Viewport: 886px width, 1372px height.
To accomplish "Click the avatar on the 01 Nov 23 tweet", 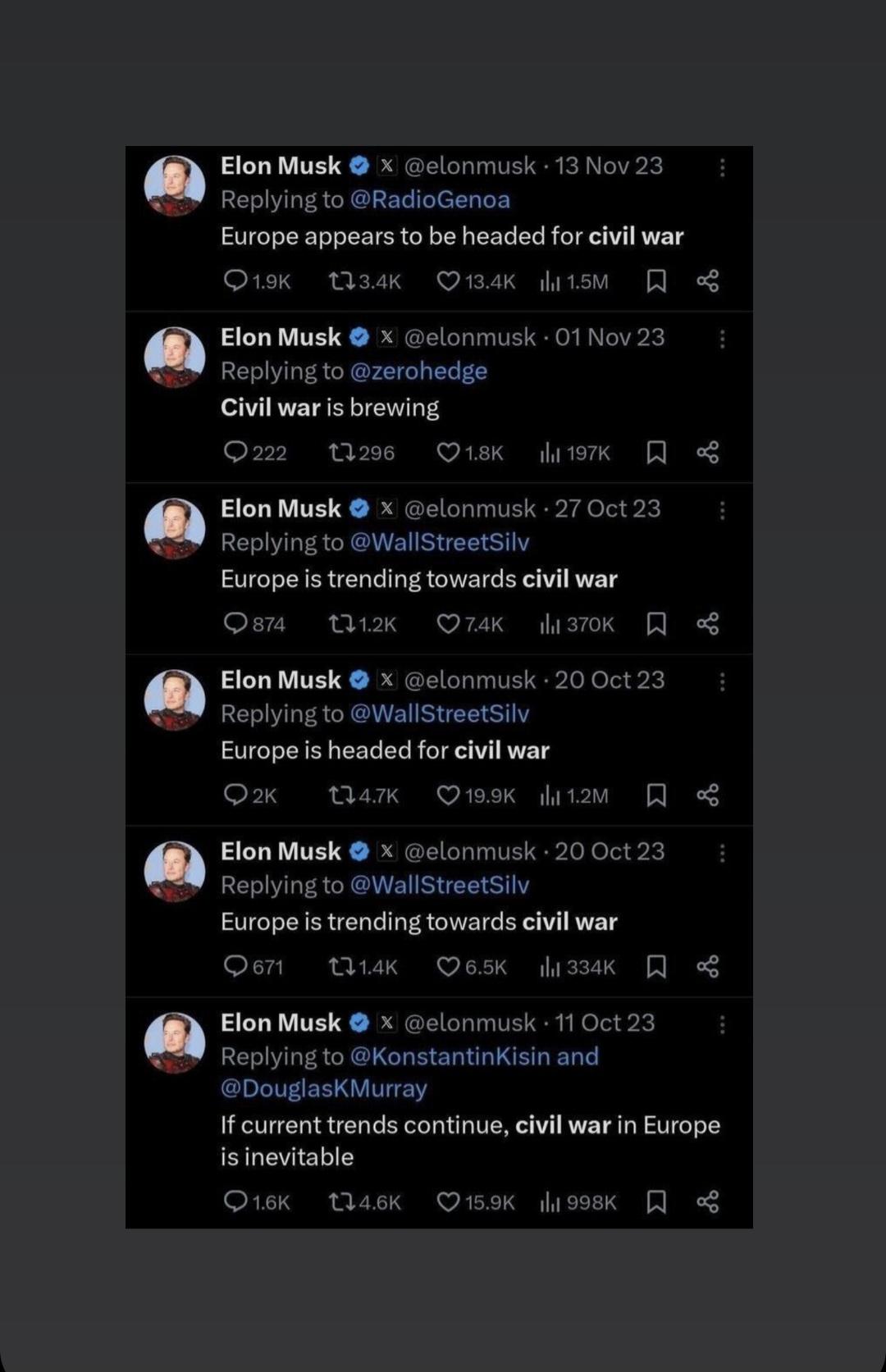I will point(175,357).
